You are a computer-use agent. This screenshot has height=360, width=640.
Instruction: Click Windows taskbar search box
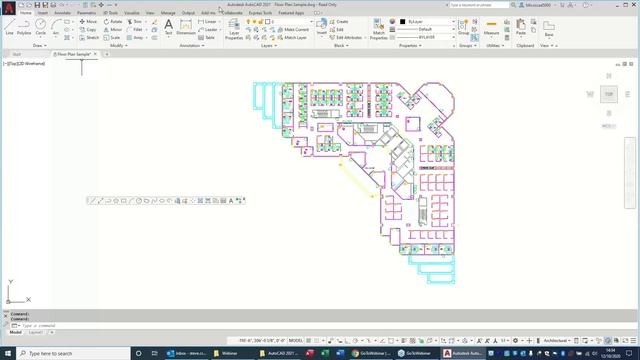click(x=73, y=353)
